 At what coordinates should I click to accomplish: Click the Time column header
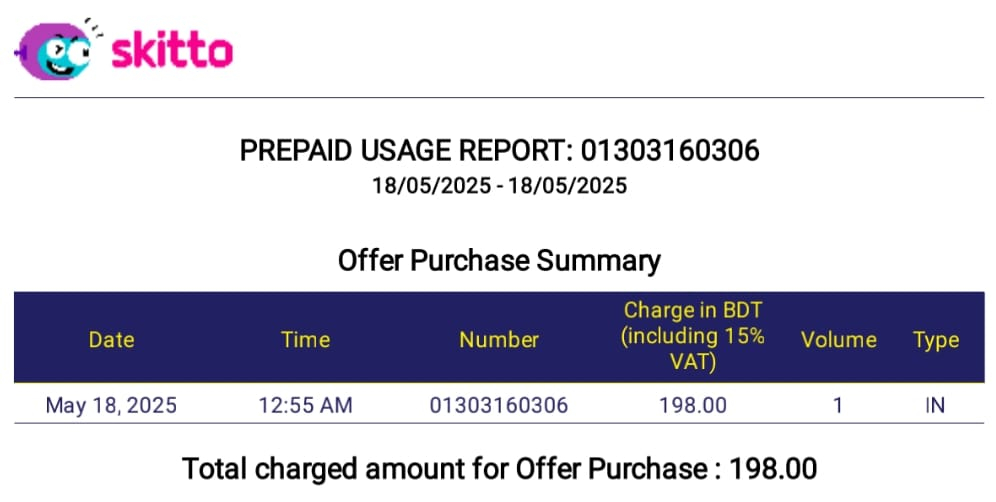(x=306, y=339)
